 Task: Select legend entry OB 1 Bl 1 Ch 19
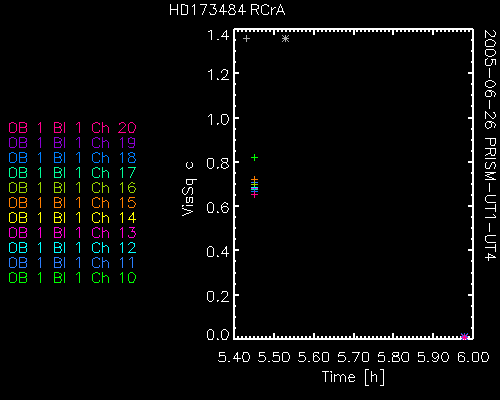pyautogui.click(x=72, y=143)
